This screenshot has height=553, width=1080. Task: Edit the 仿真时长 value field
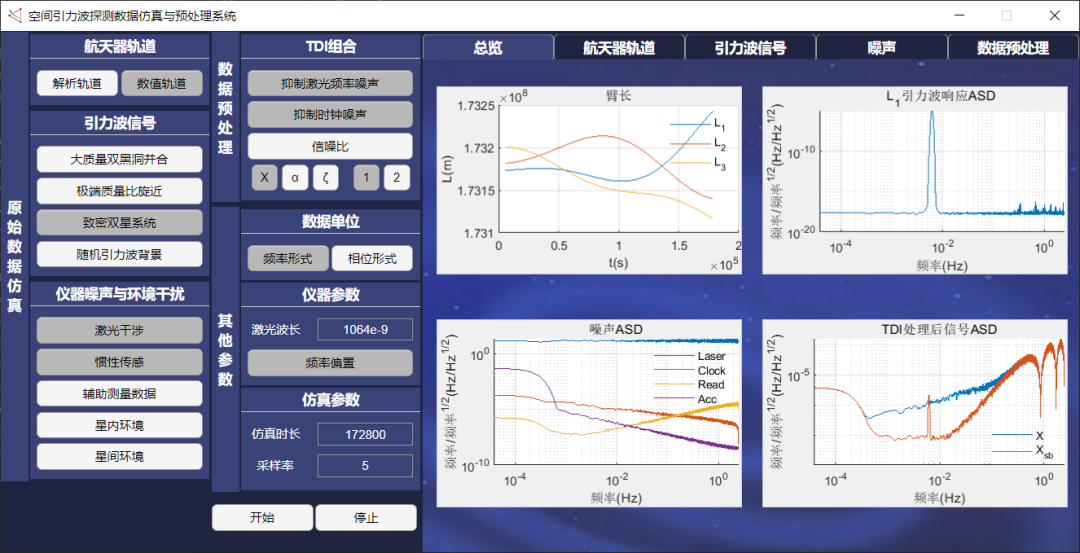(364, 434)
